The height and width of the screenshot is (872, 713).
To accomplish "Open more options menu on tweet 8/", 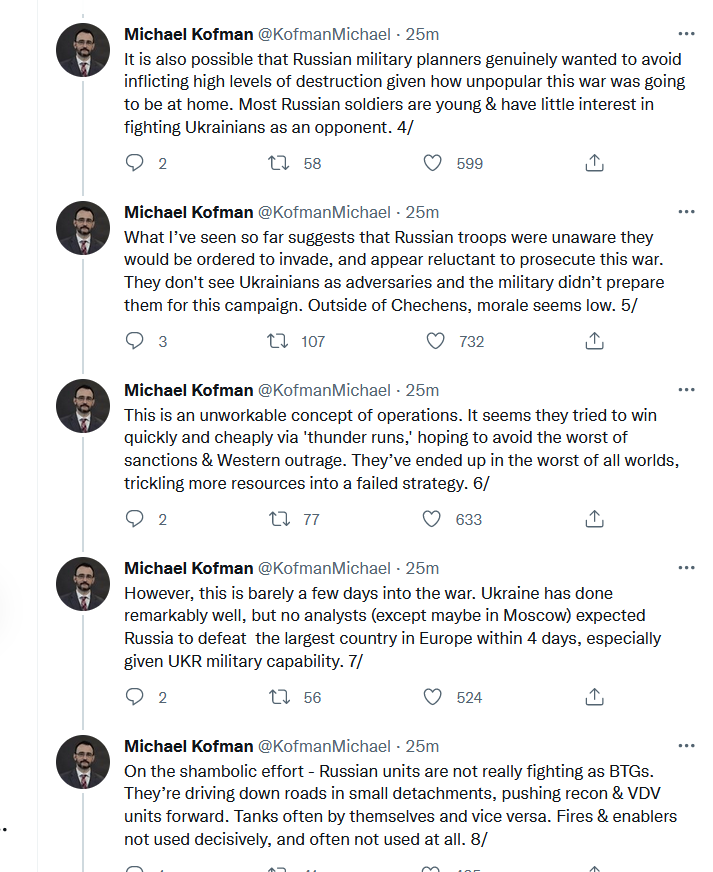I will click(x=686, y=746).
